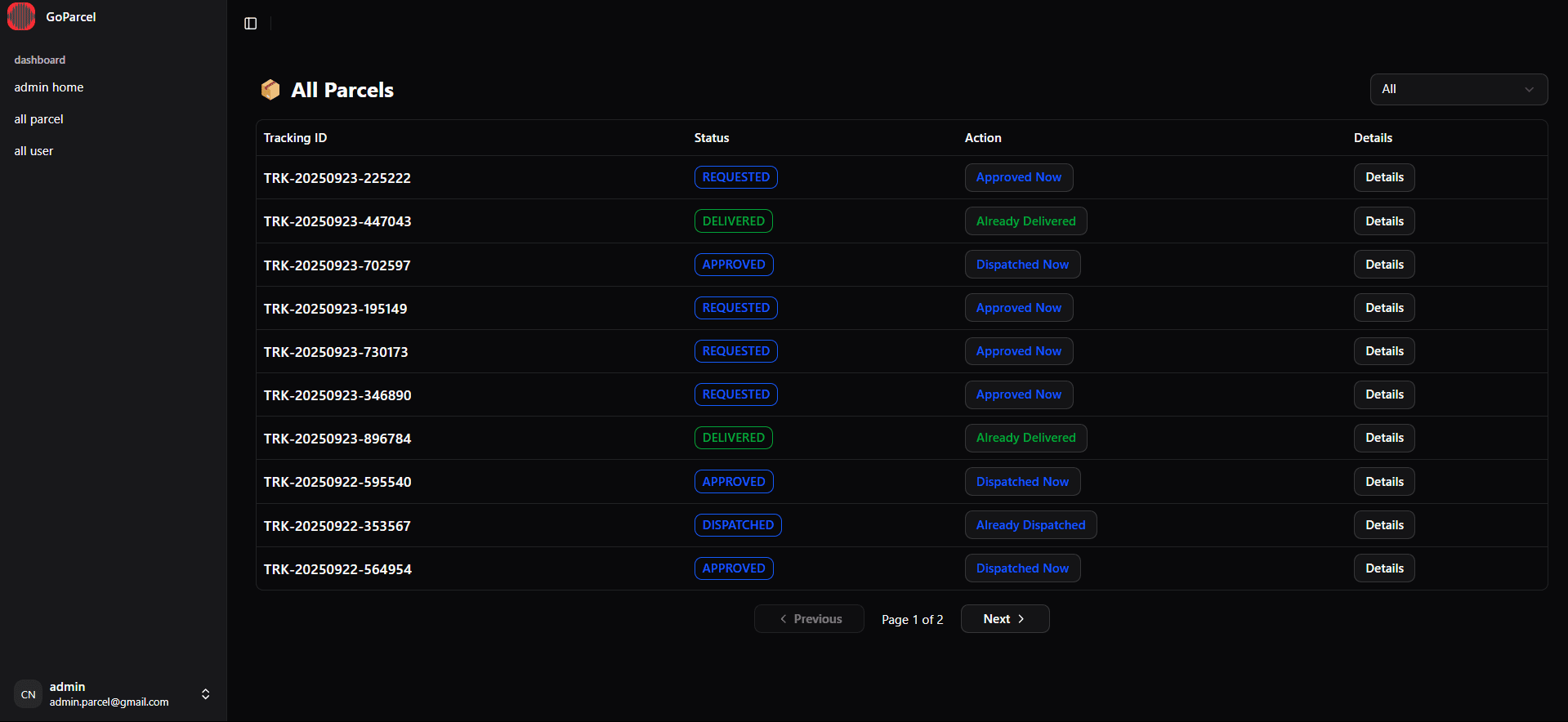View details for TRK-20250923-447043
This screenshot has height=722, width=1568.
[x=1384, y=221]
